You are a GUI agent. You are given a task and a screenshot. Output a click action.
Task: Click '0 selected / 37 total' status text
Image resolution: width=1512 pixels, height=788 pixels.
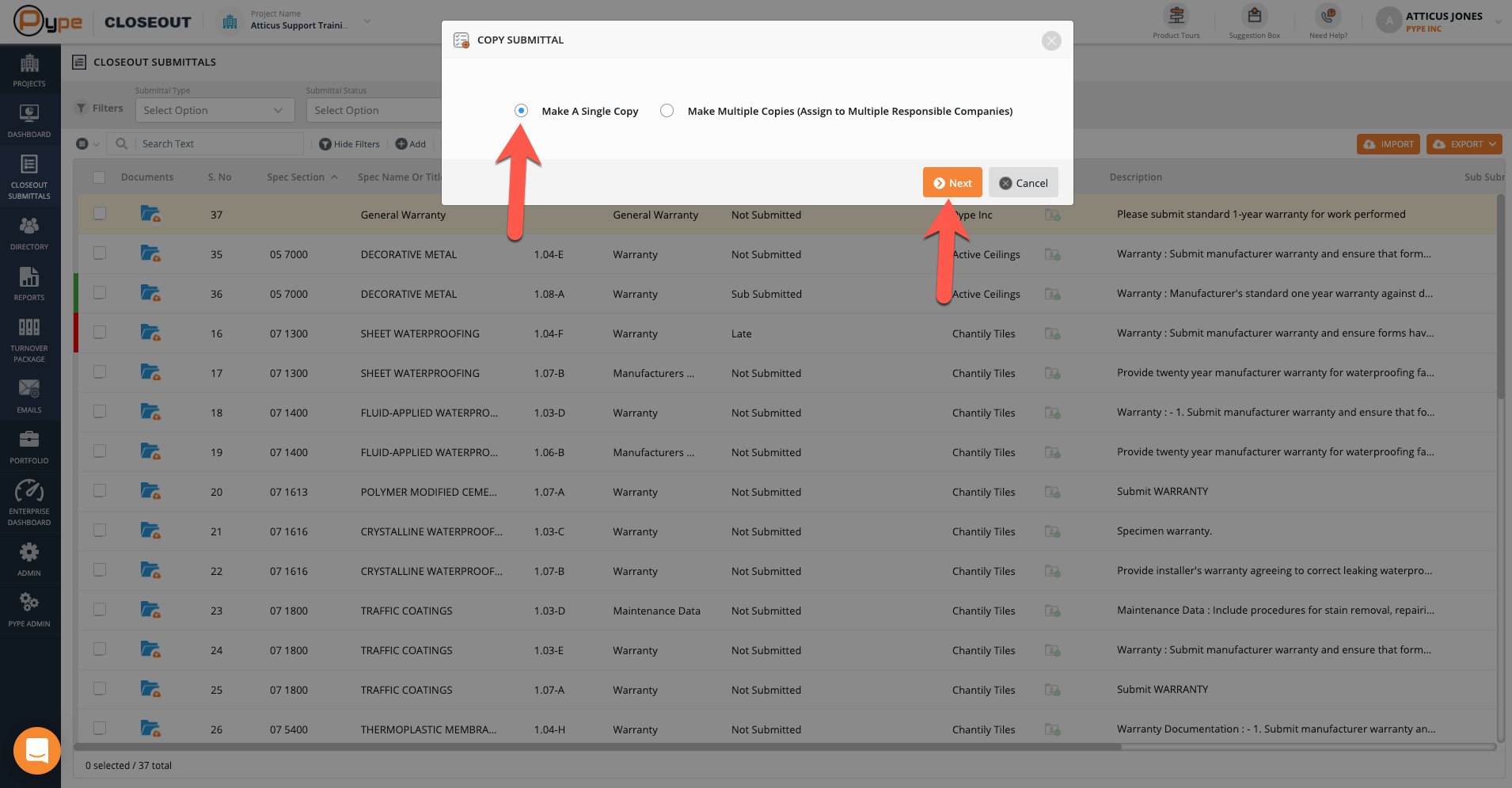click(128, 765)
